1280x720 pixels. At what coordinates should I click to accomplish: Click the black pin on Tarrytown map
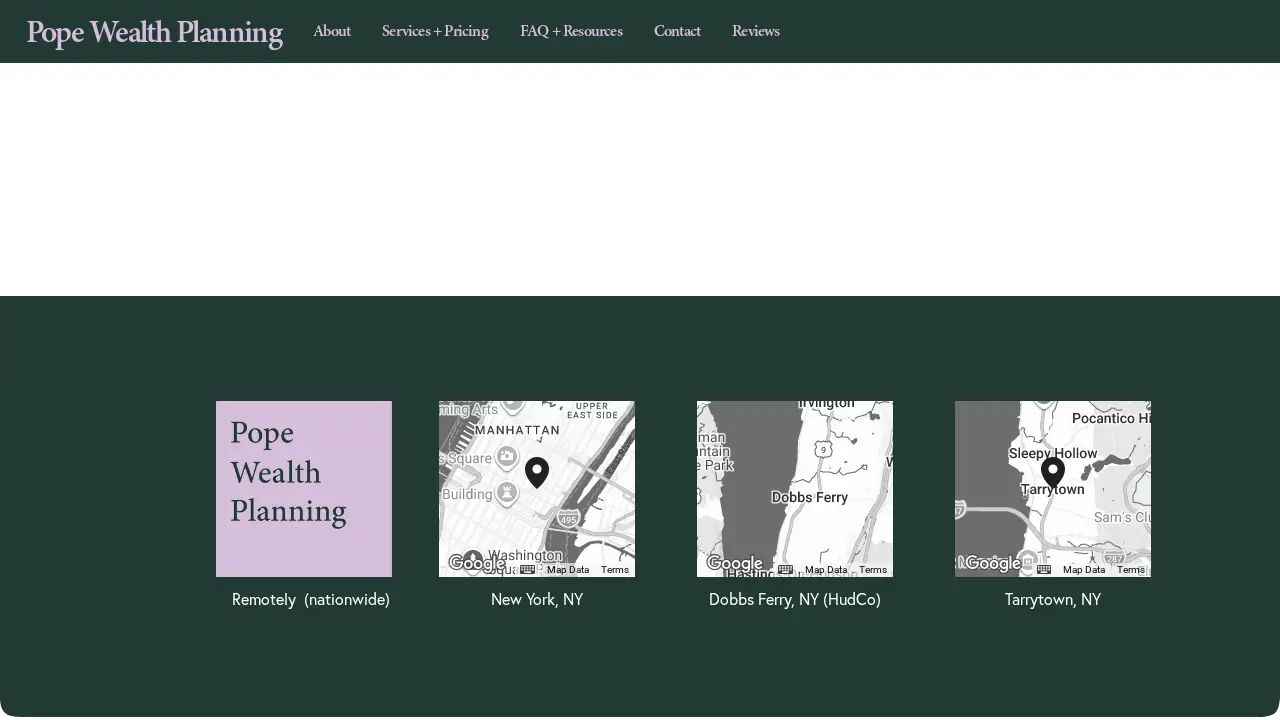click(1053, 472)
